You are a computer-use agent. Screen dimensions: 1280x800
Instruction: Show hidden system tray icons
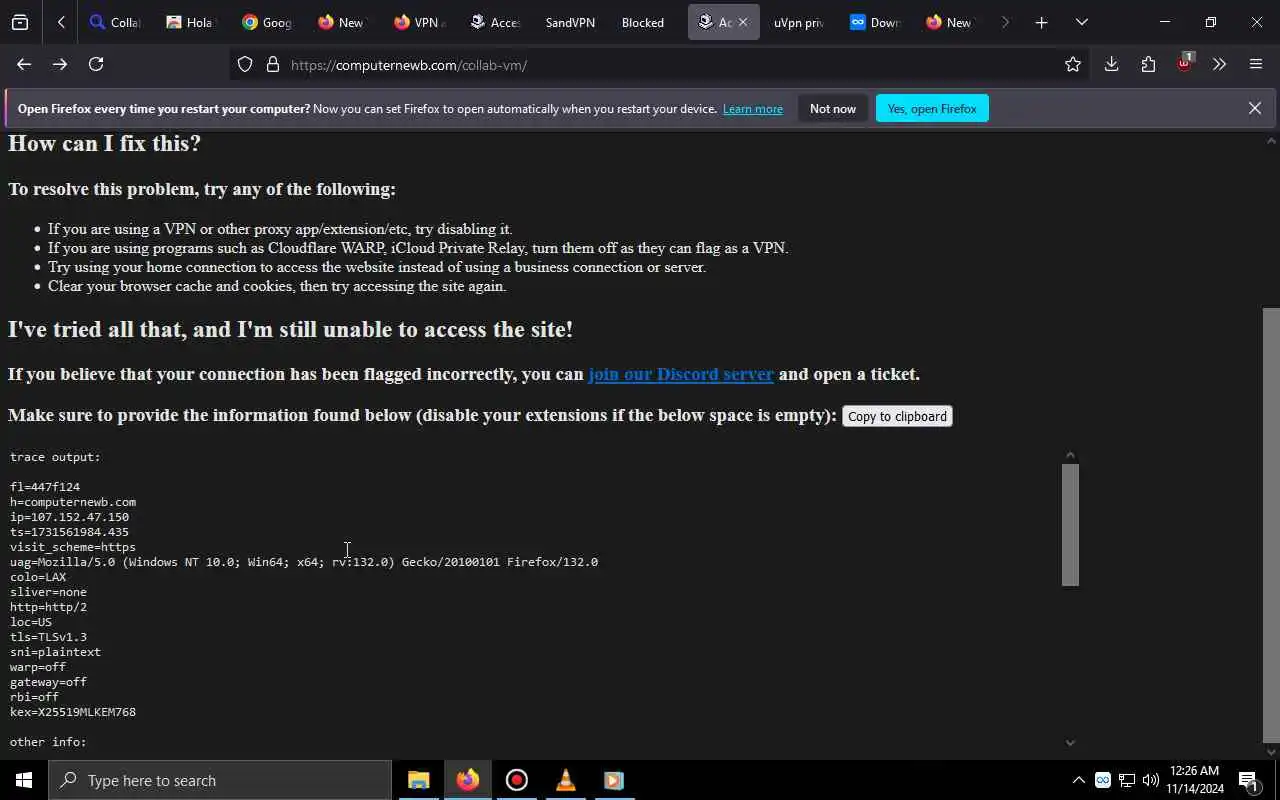pyautogui.click(x=1078, y=780)
